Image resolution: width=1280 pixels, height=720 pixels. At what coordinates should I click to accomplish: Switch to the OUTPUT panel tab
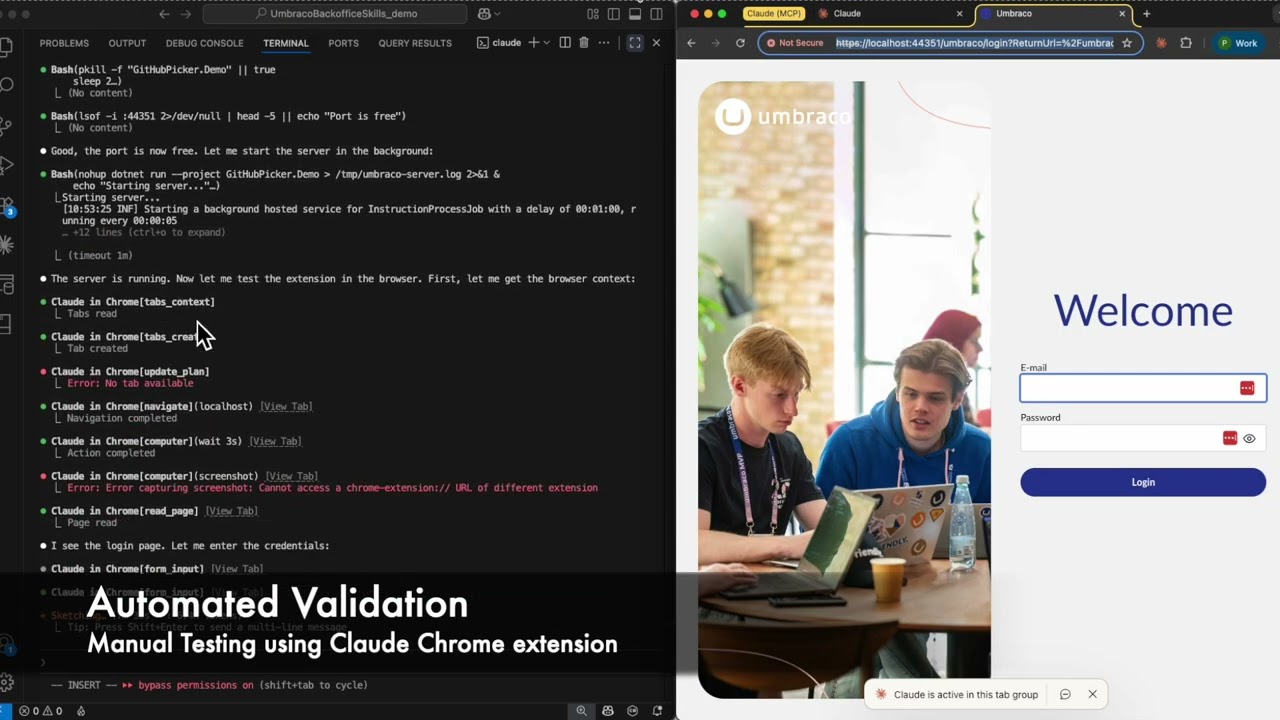pos(127,43)
